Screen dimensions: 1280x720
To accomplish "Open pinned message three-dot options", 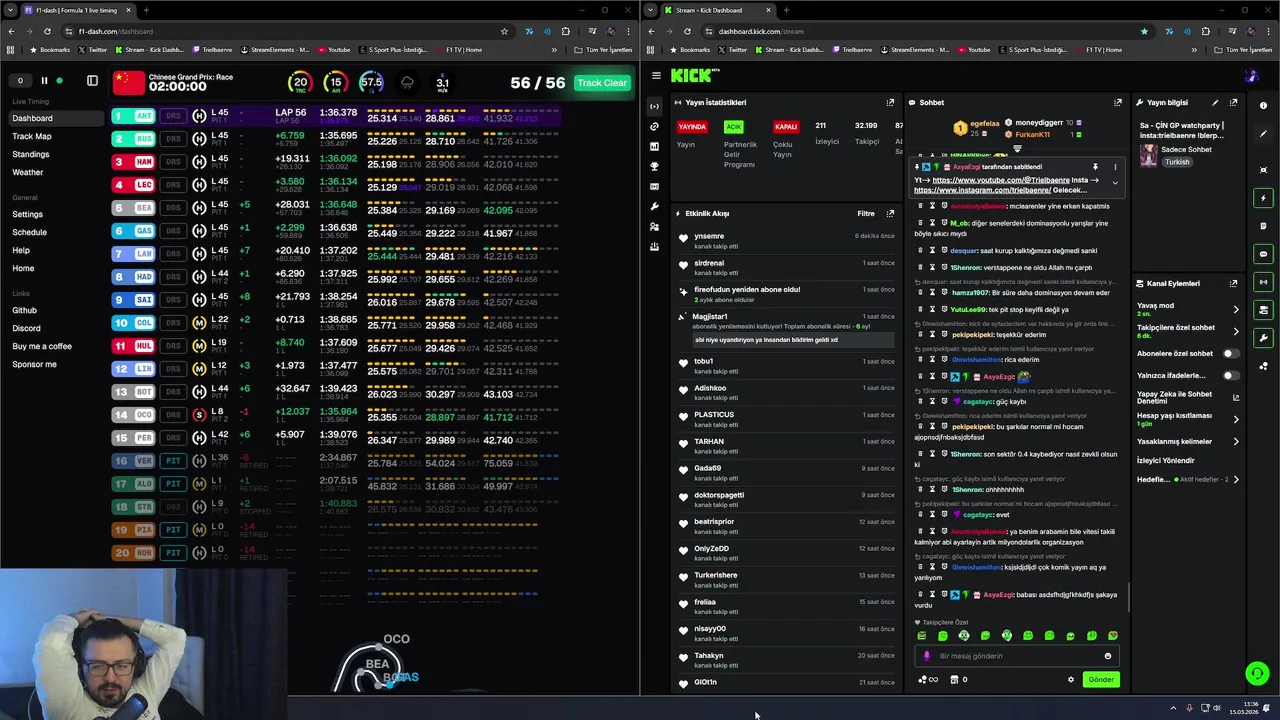I will [x=1115, y=167].
